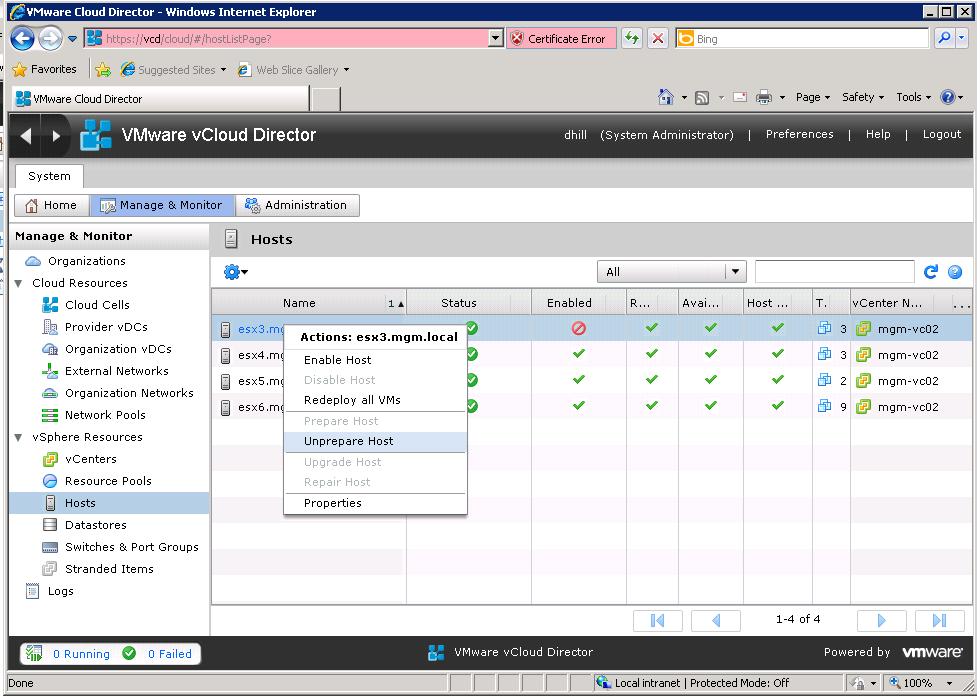Open the Preferences link
The image size is (977, 696).
click(799, 135)
